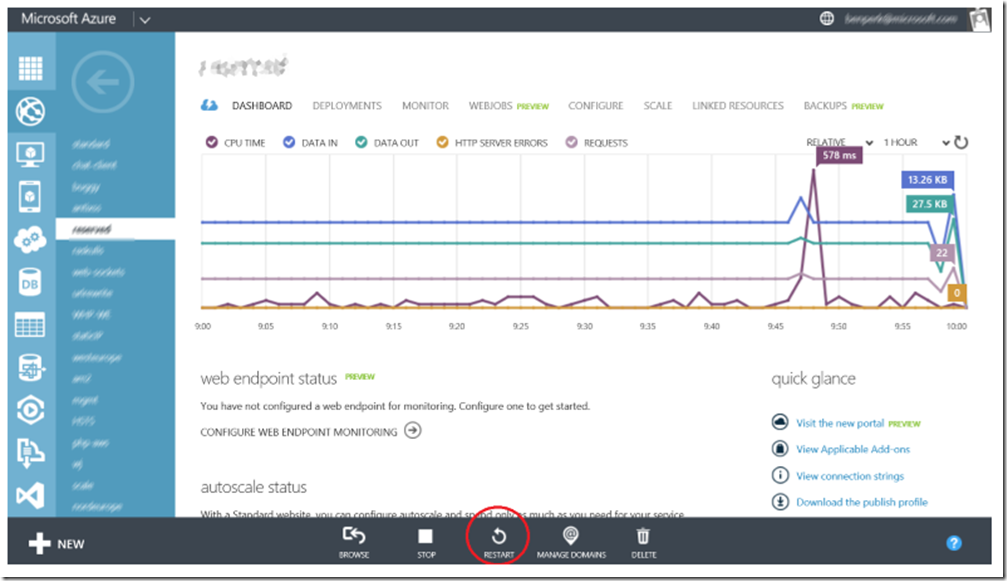Toggle the HTTP Server Errors metric
Image resolution: width=1007 pixels, height=581 pixels.
click(x=442, y=143)
